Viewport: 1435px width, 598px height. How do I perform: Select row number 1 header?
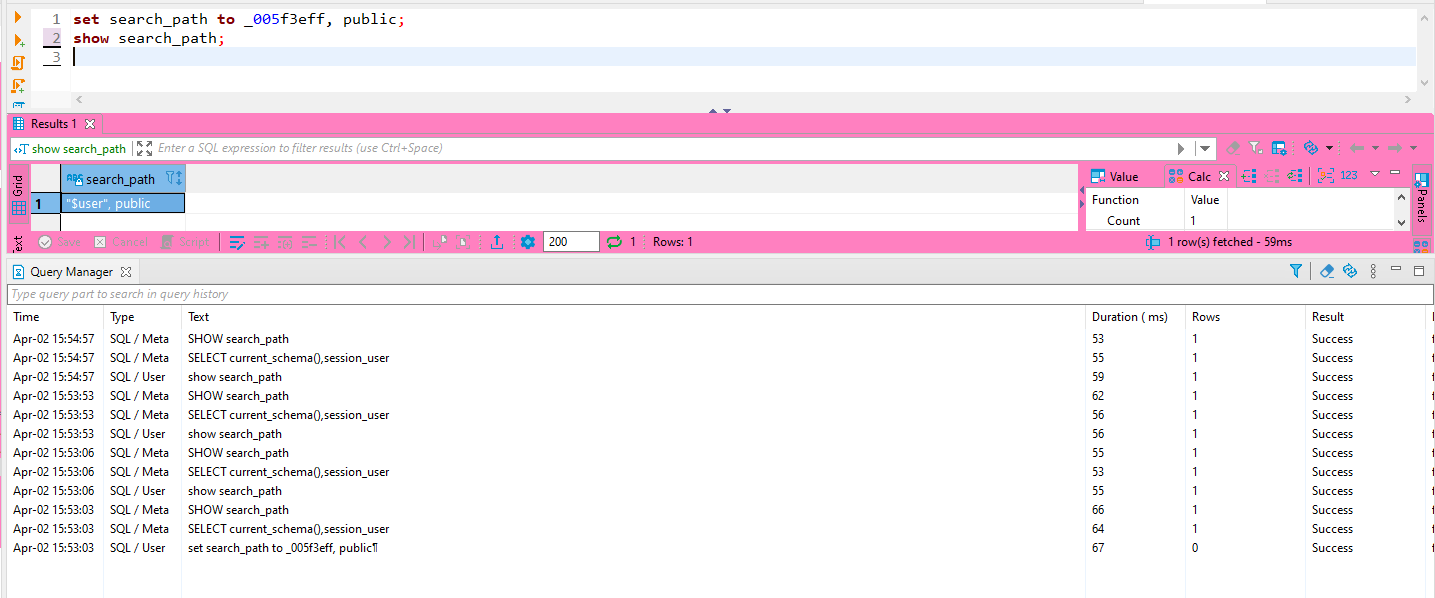45,203
